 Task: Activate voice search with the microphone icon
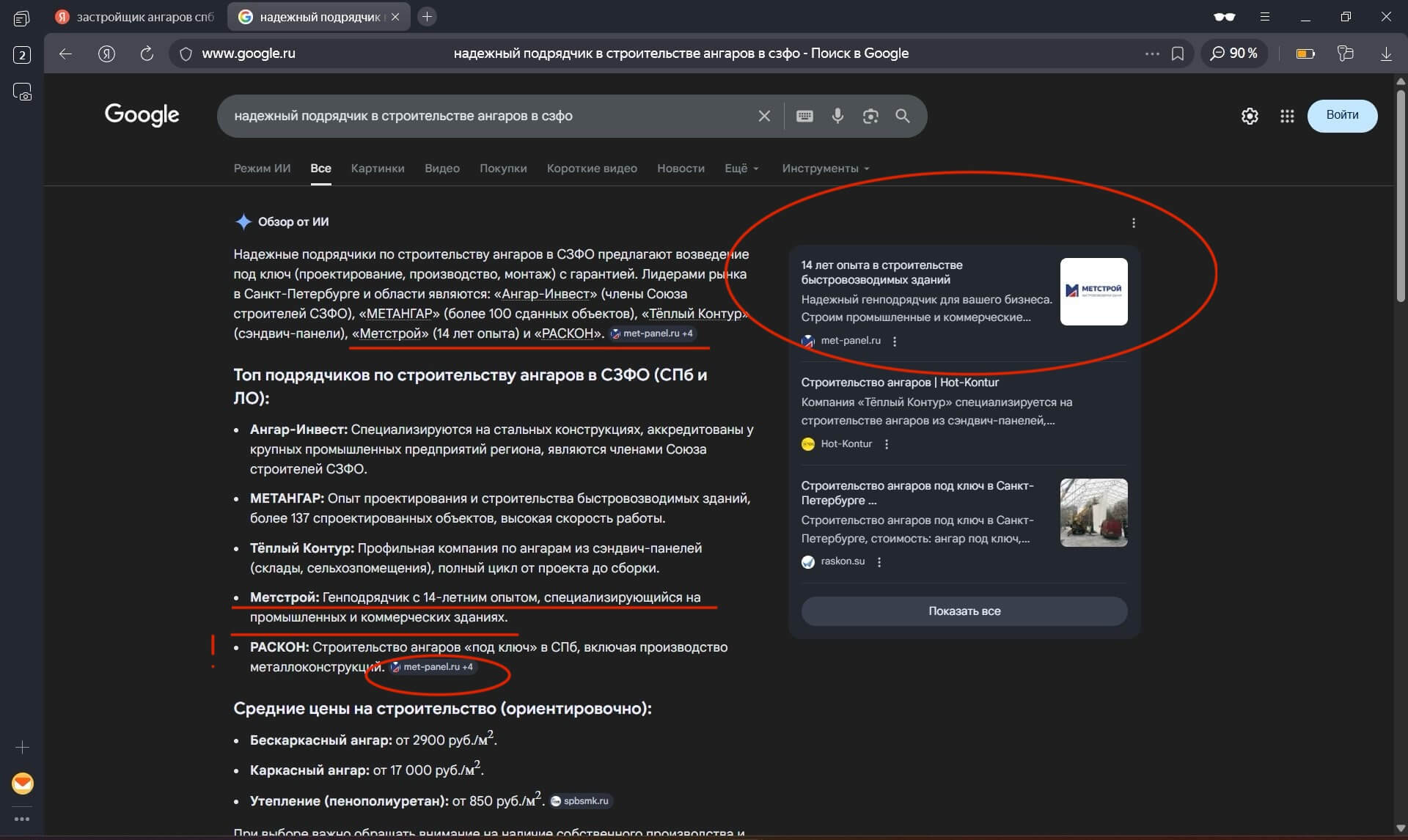coord(838,116)
